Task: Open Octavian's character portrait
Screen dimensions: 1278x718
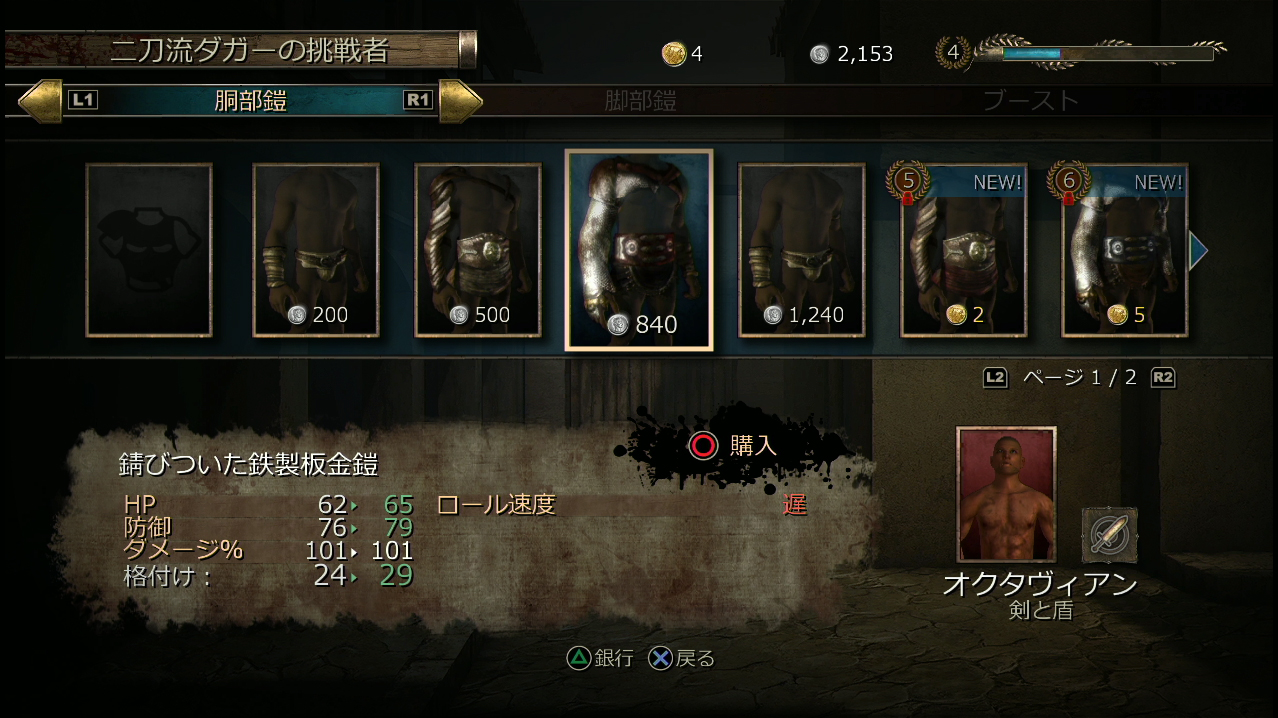Action: tap(1006, 495)
